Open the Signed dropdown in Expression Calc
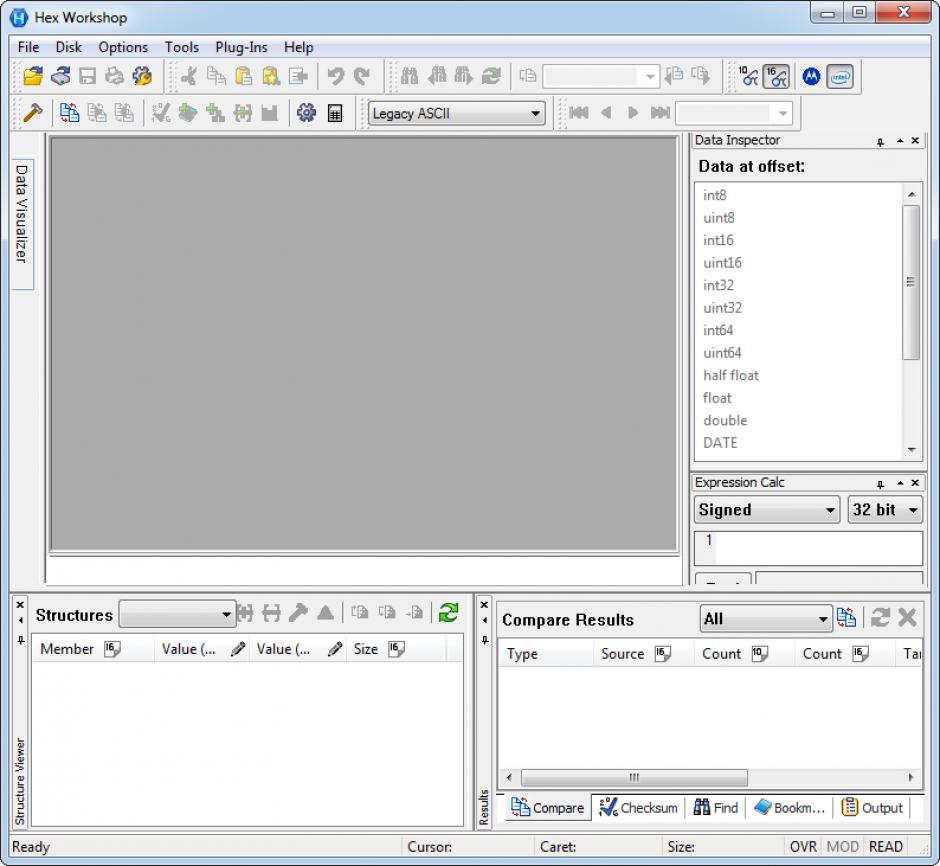The height and width of the screenshot is (866, 940). pos(767,510)
